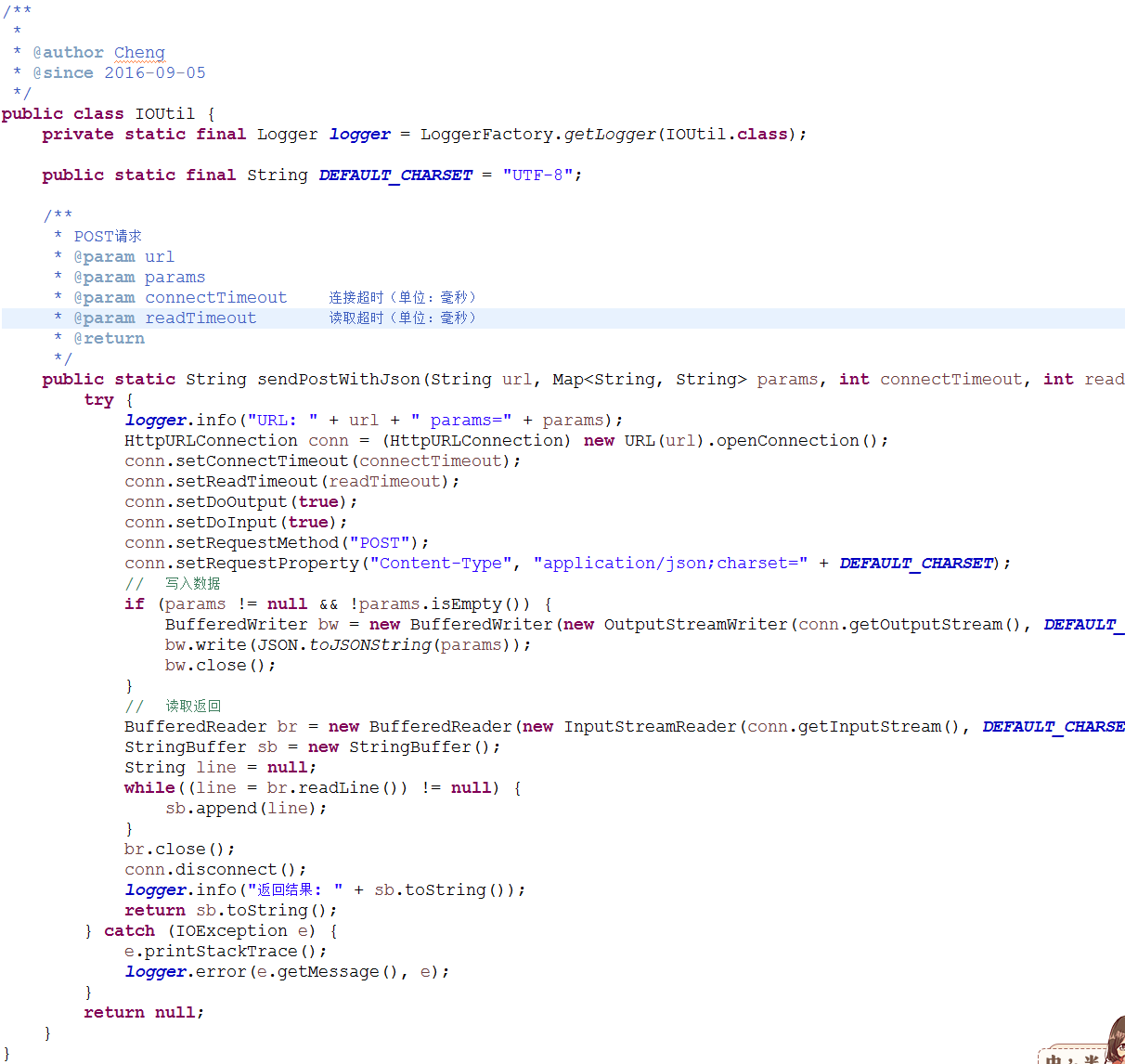This screenshot has width=1125, height=1064.
Task: Click the openConnection() call
Action: [x=796, y=441]
